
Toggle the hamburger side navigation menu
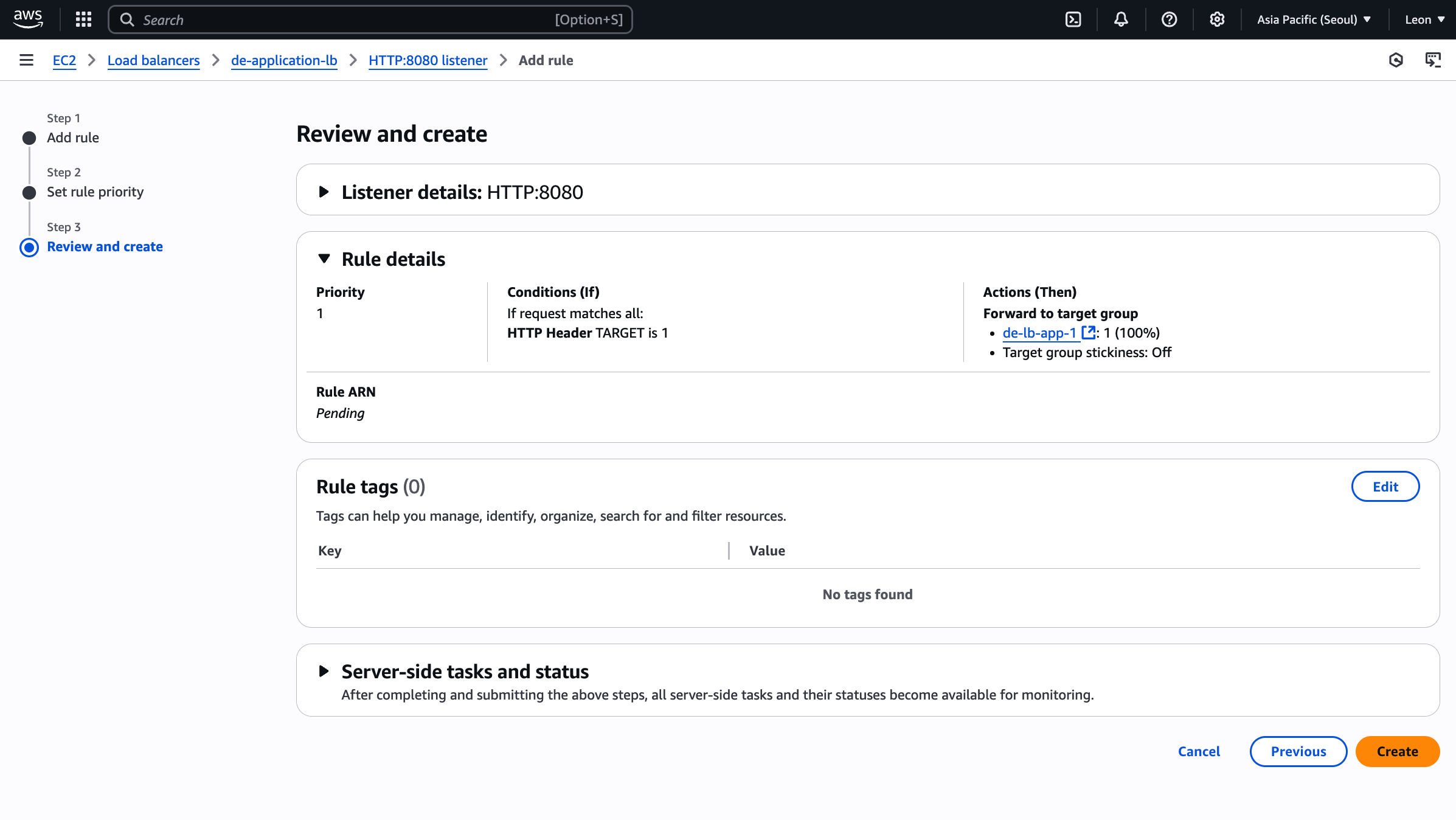tap(26, 60)
